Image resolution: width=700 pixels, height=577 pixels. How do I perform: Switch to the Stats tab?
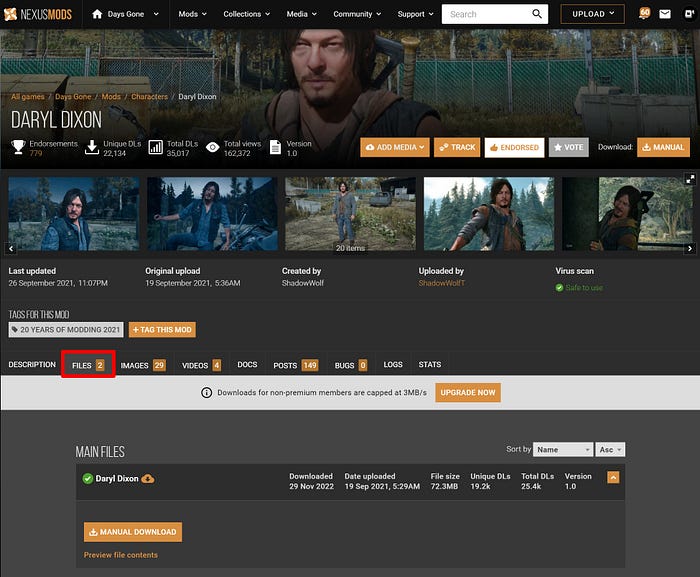(429, 364)
